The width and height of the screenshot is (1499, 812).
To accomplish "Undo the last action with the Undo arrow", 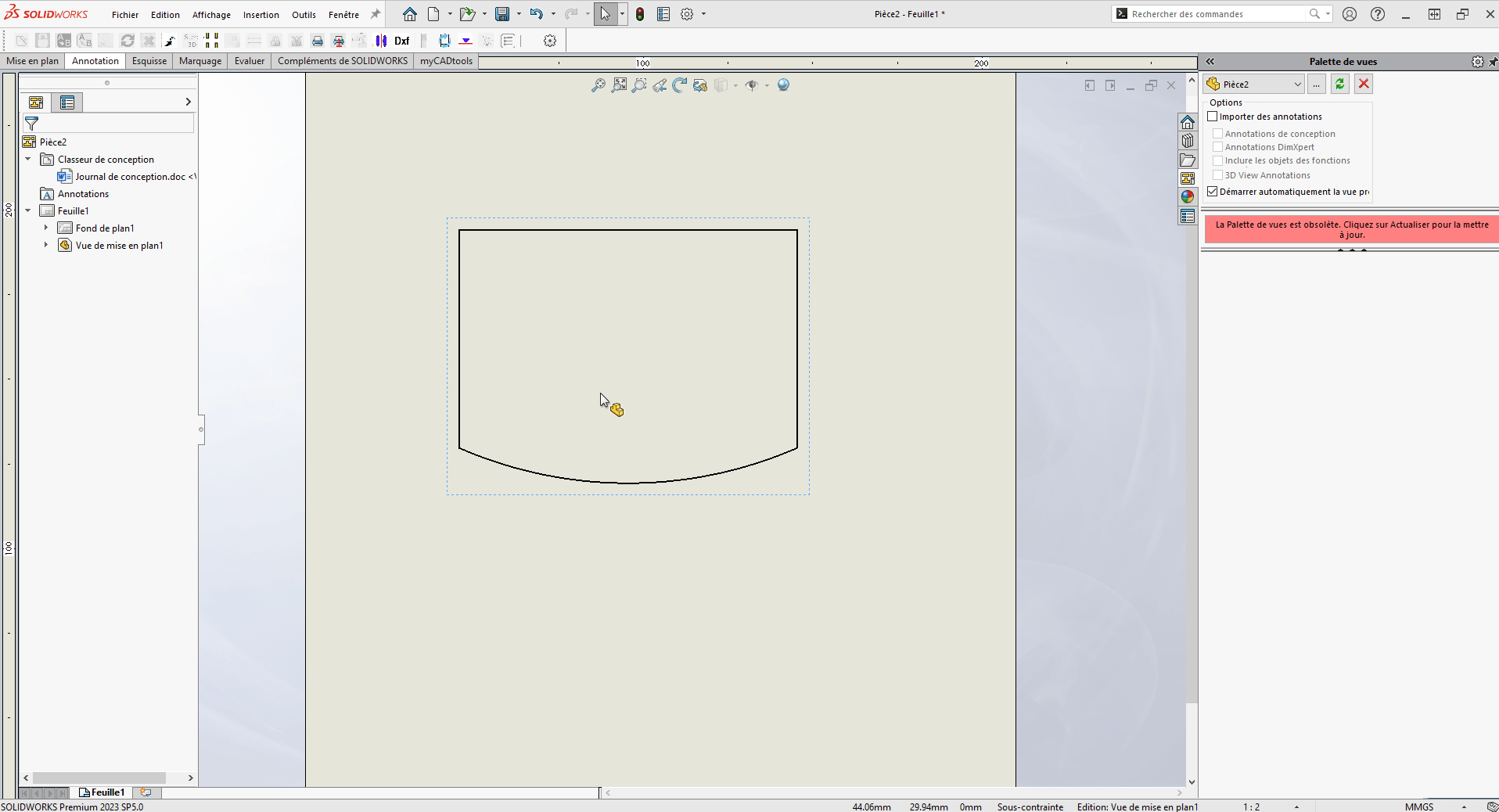I will coord(536,14).
